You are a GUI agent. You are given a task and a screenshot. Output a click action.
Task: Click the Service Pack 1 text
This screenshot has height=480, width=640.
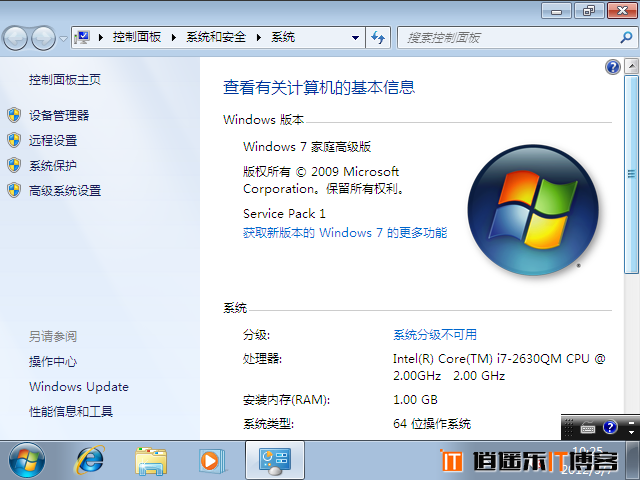284,213
